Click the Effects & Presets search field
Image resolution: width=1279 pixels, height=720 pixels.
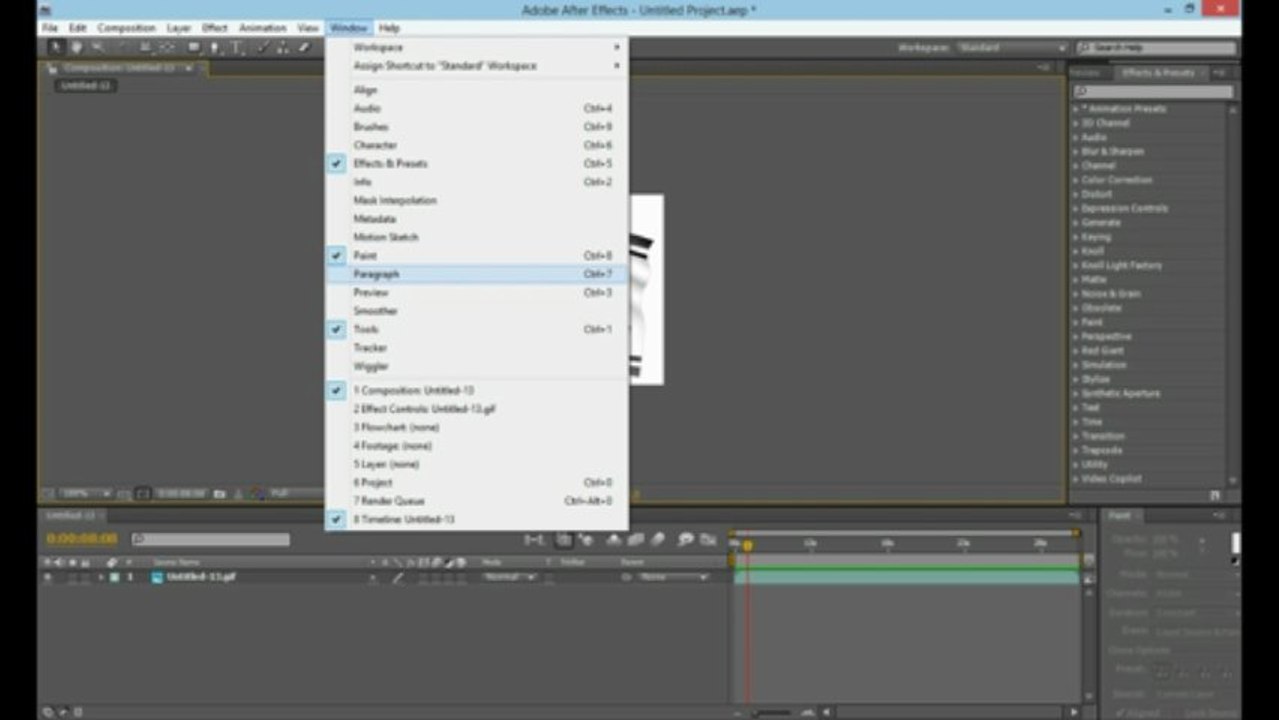(1152, 91)
